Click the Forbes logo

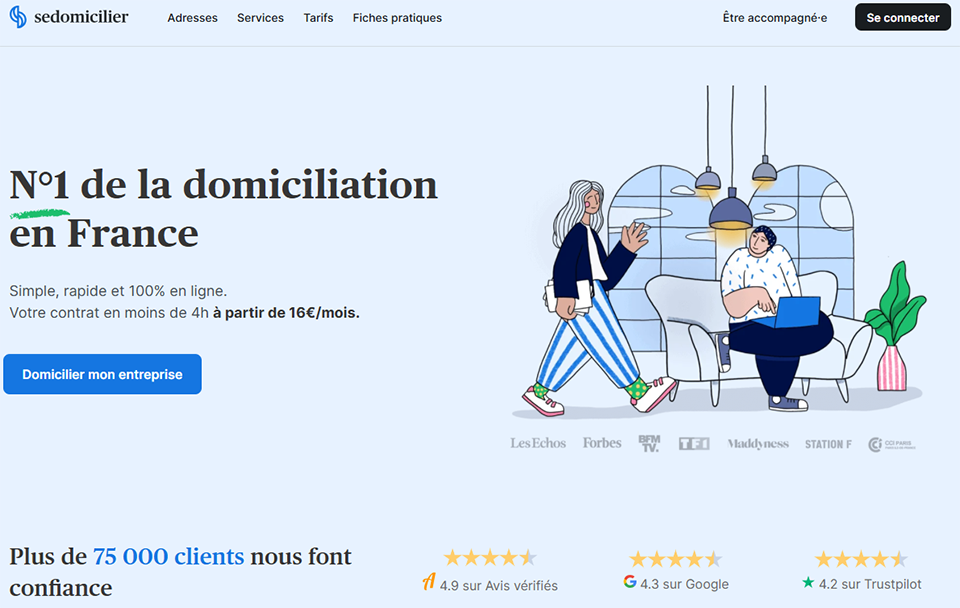[x=601, y=442]
